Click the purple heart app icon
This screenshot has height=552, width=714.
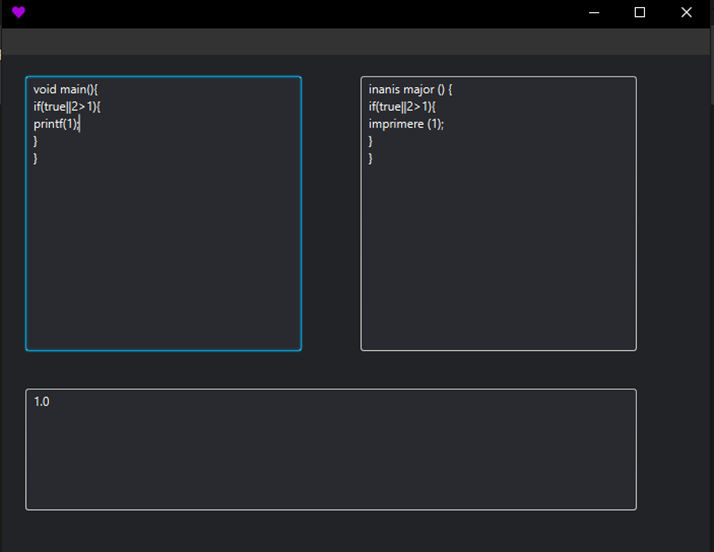click(18, 12)
